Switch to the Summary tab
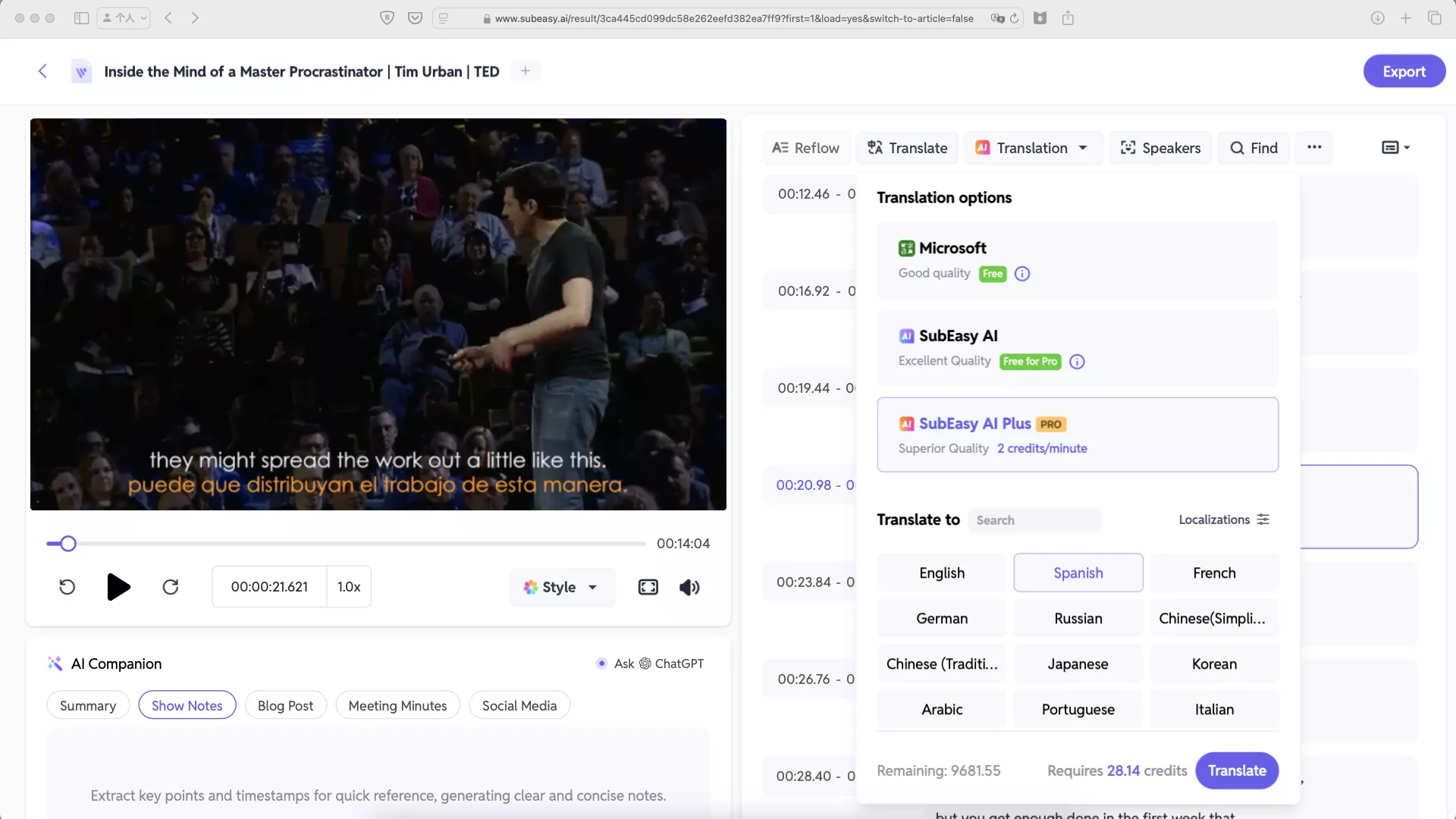Viewport: 1456px width, 819px height. [x=88, y=705]
